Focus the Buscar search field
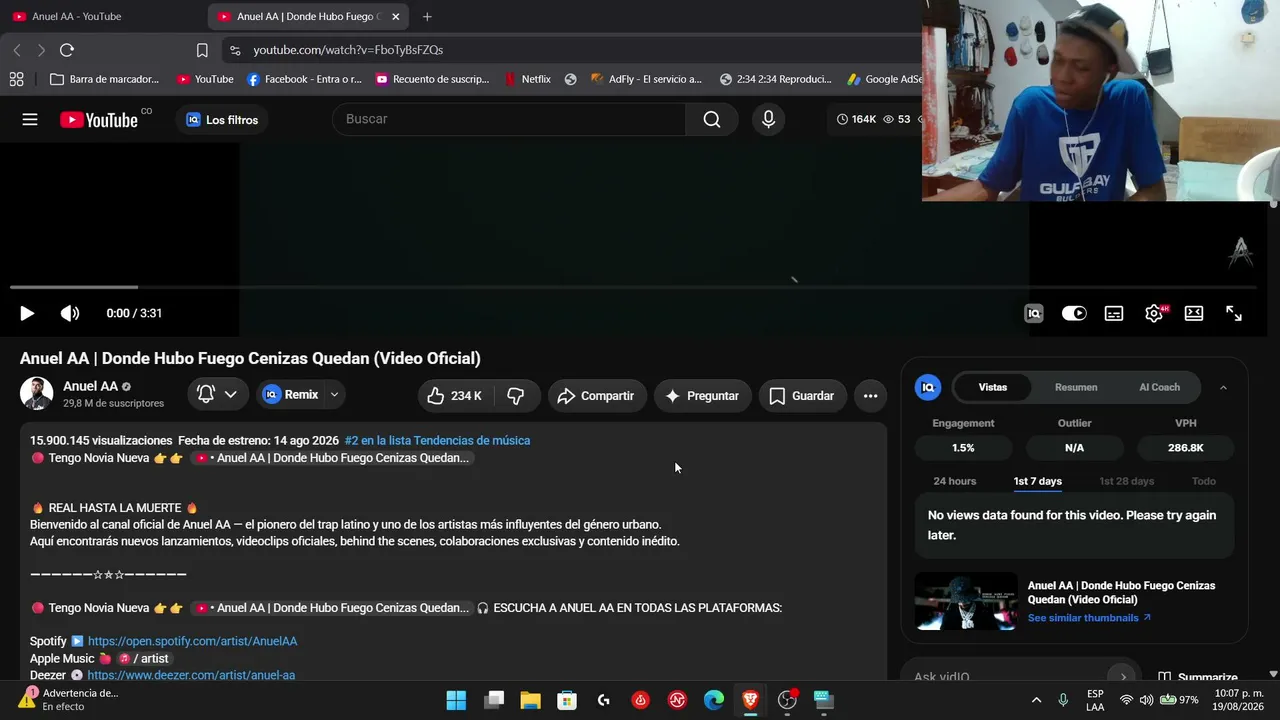1280x720 pixels. (510, 119)
